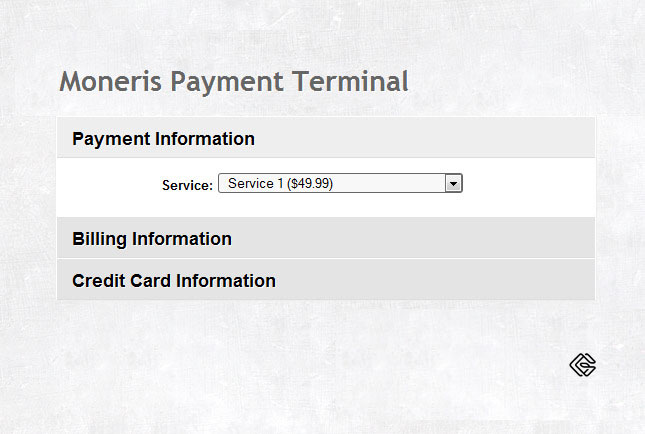The width and height of the screenshot is (645, 434).
Task: Click the word 'Moneris' in the title
Action: point(111,81)
